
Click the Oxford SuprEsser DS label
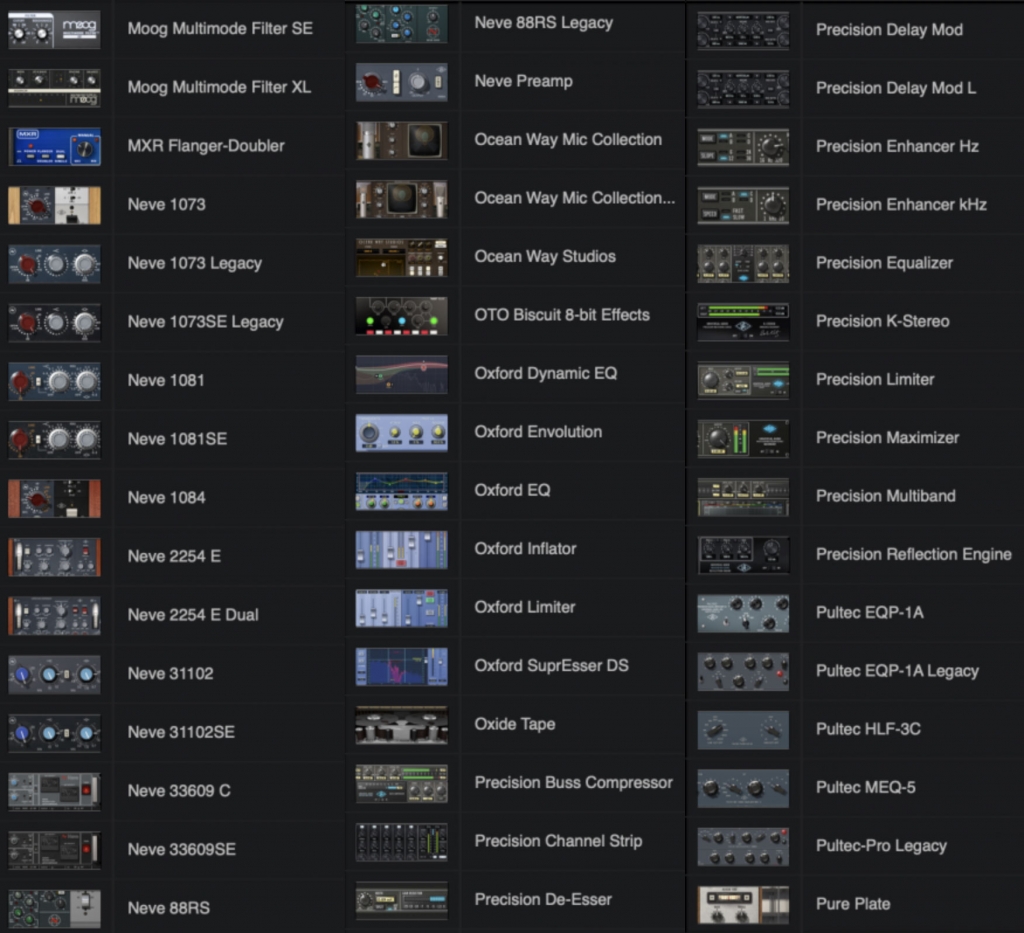(x=552, y=667)
